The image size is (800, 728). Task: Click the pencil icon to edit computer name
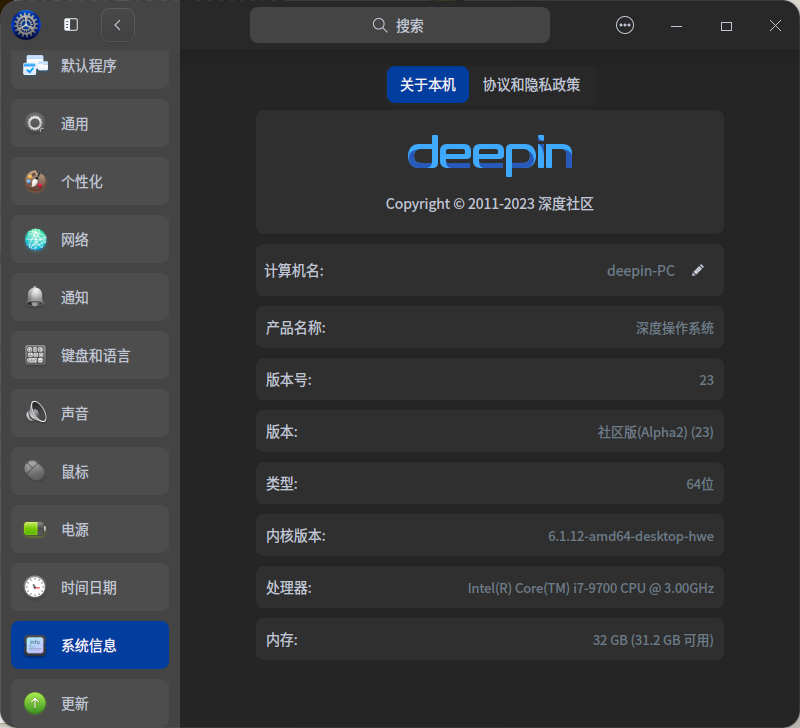[x=698, y=270]
